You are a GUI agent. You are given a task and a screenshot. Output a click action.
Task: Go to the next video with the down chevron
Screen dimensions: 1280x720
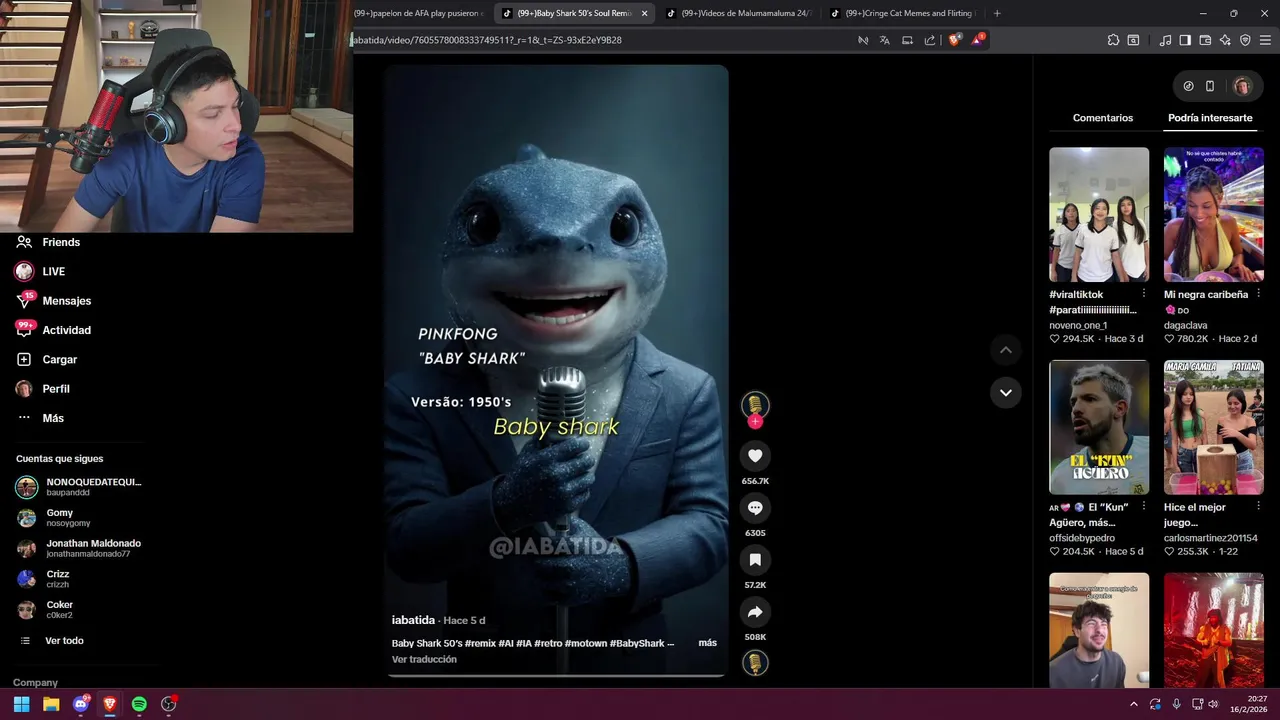[x=1006, y=392]
